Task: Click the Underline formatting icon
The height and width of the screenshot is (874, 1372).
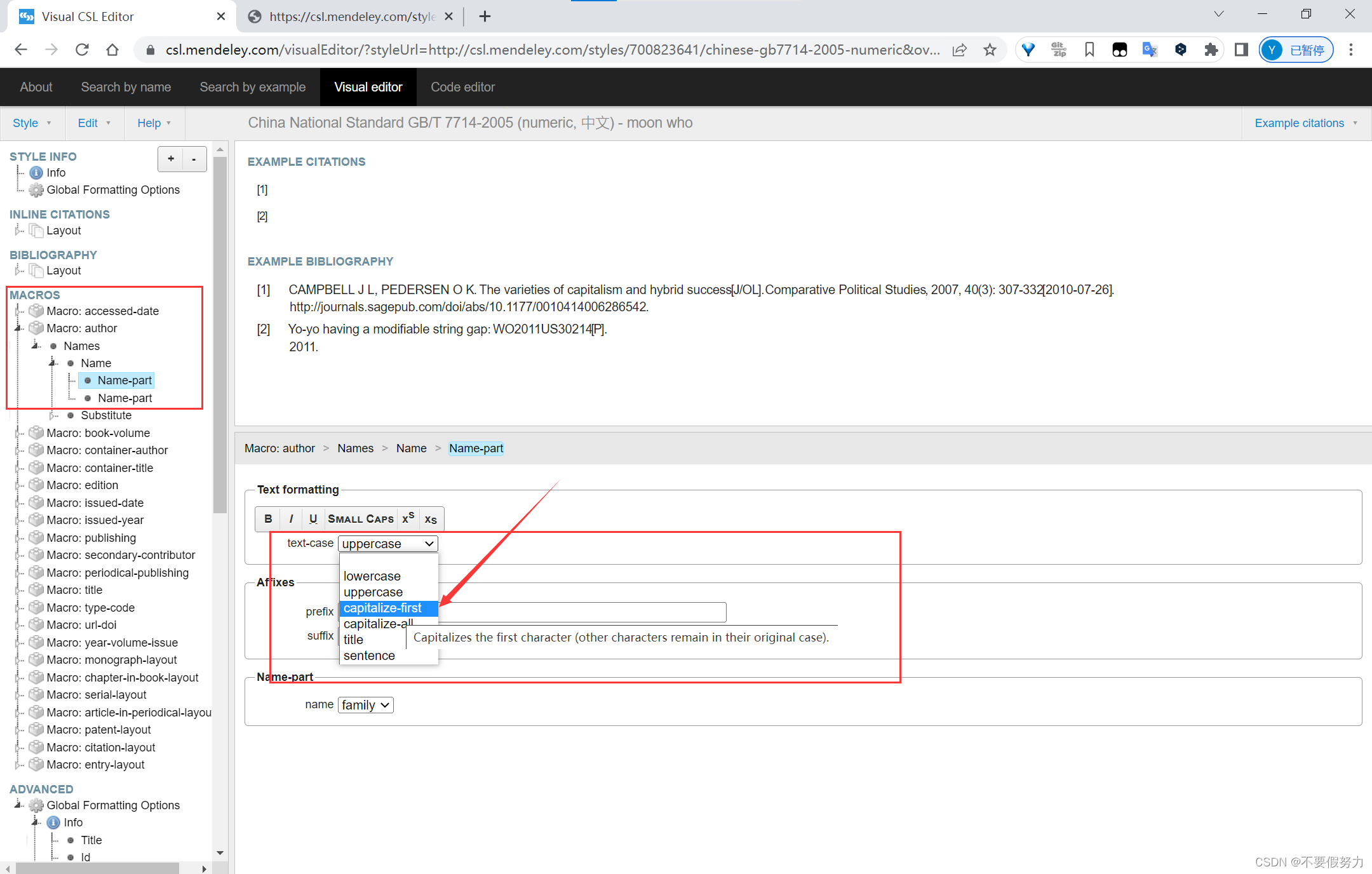Action: (312, 518)
